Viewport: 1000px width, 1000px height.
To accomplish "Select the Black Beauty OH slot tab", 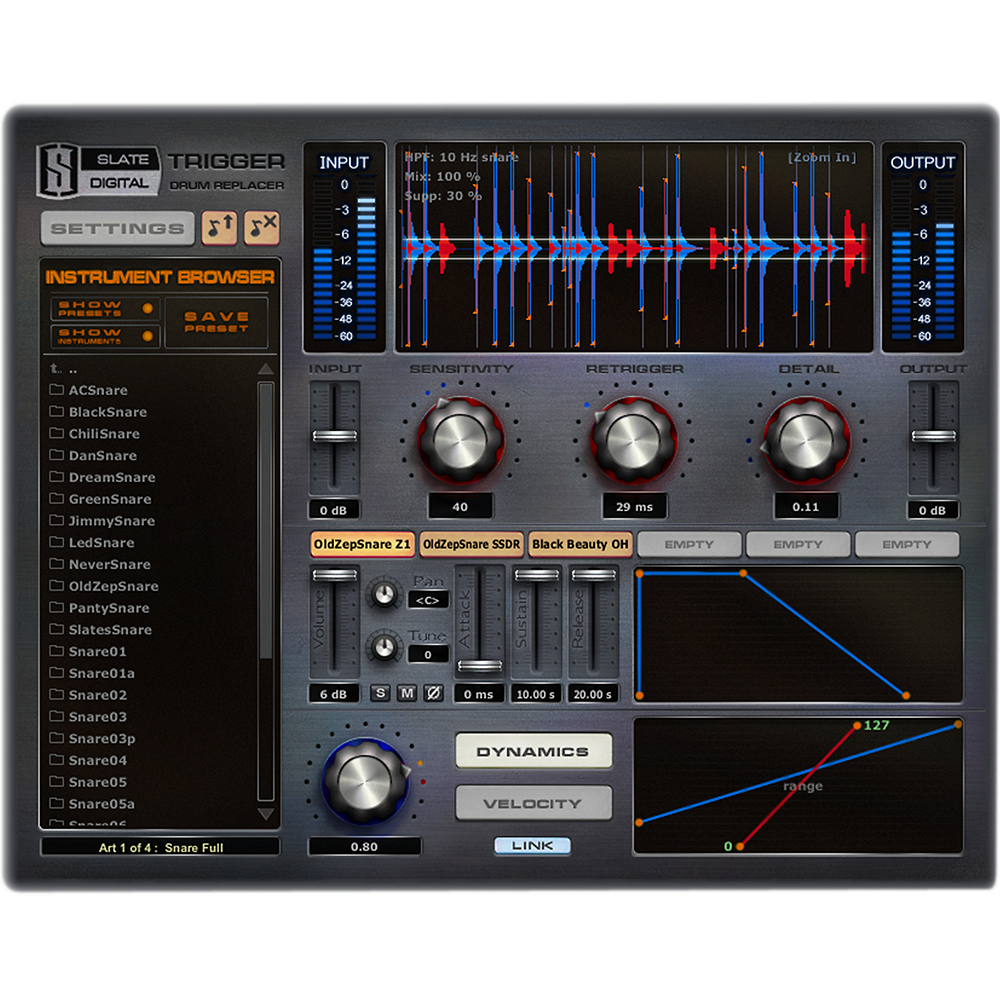I will [x=580, y=545].
